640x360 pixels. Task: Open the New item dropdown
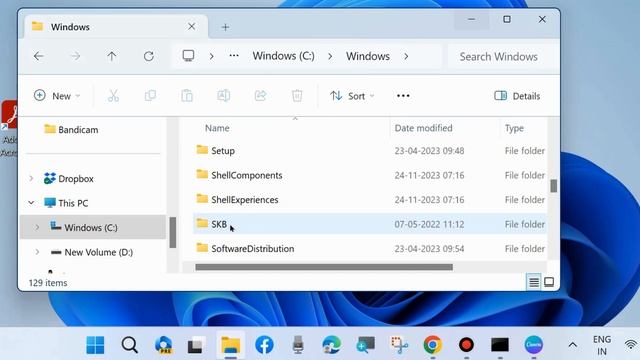57,96
